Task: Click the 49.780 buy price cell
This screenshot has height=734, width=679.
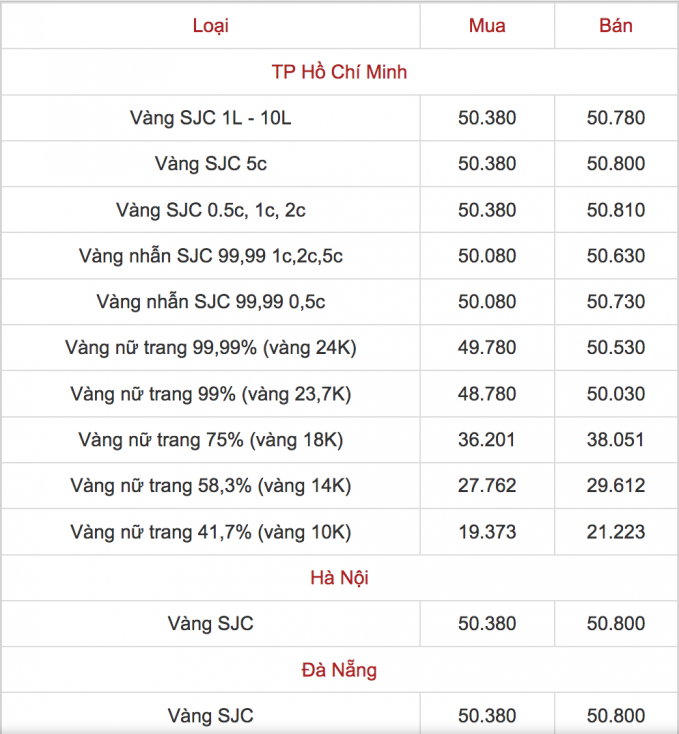Action: (x=487, y=348)
